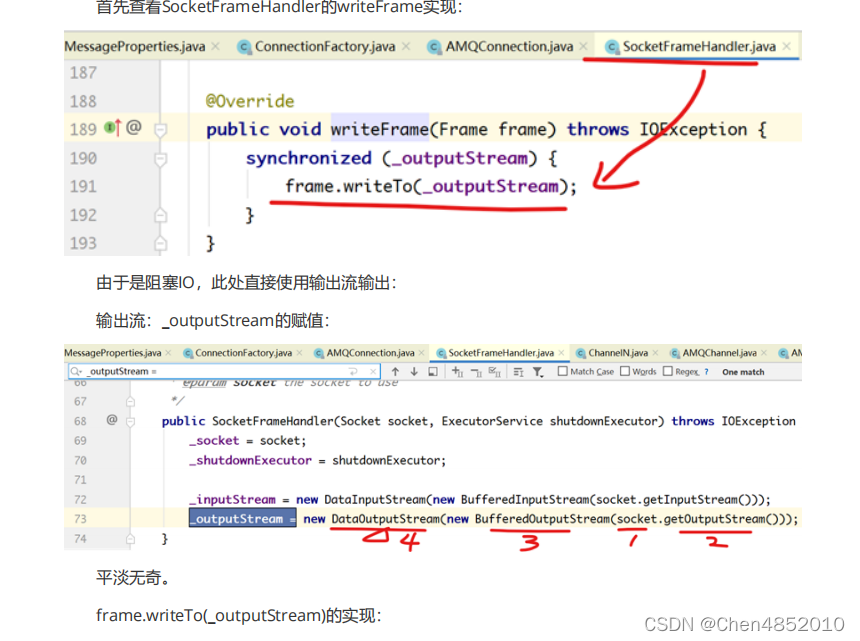Screen dimensions: 860x641
Task: Click the Regex help question mark
Action: pyautogui.click(x=706, y=372)
